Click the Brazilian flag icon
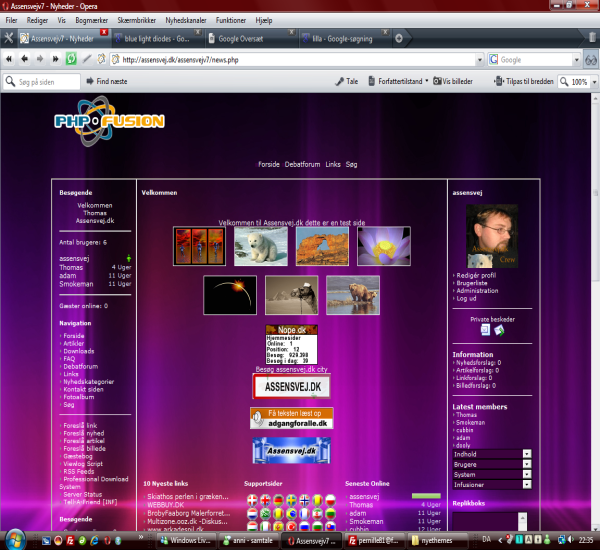600x550 pixels. coord(292,513)
